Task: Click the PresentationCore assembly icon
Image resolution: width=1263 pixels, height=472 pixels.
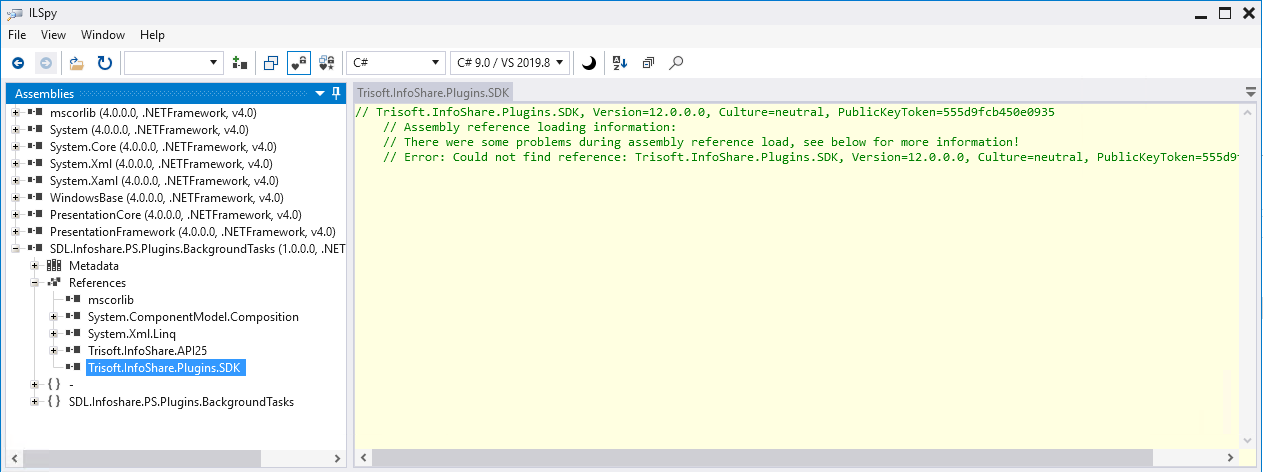Action: coord(35,214)
